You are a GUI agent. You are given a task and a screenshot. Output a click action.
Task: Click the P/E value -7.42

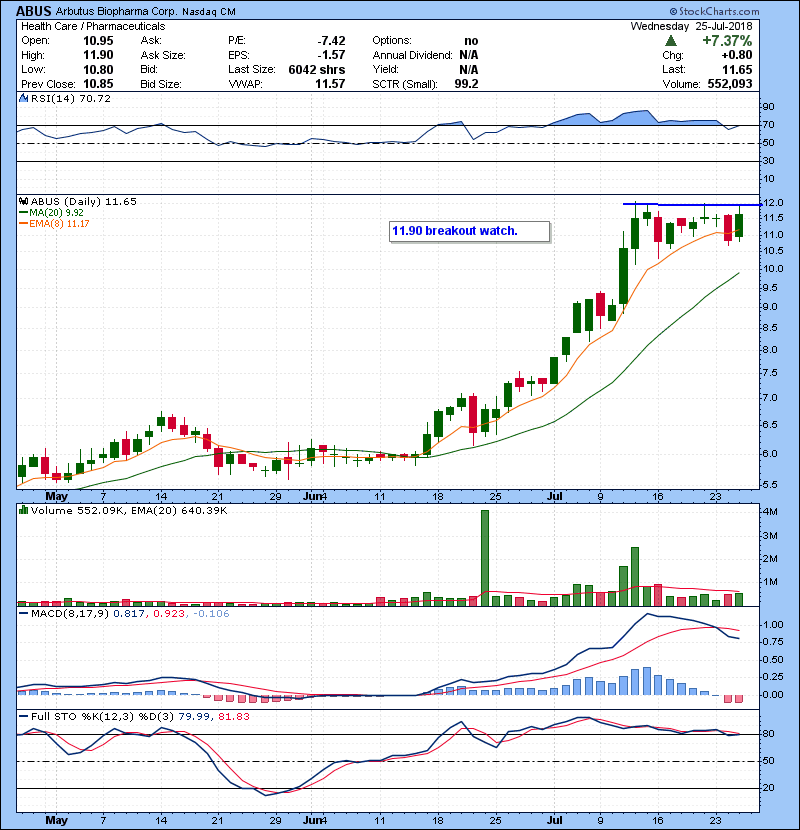pyautogui.click(x=331, y=41)
